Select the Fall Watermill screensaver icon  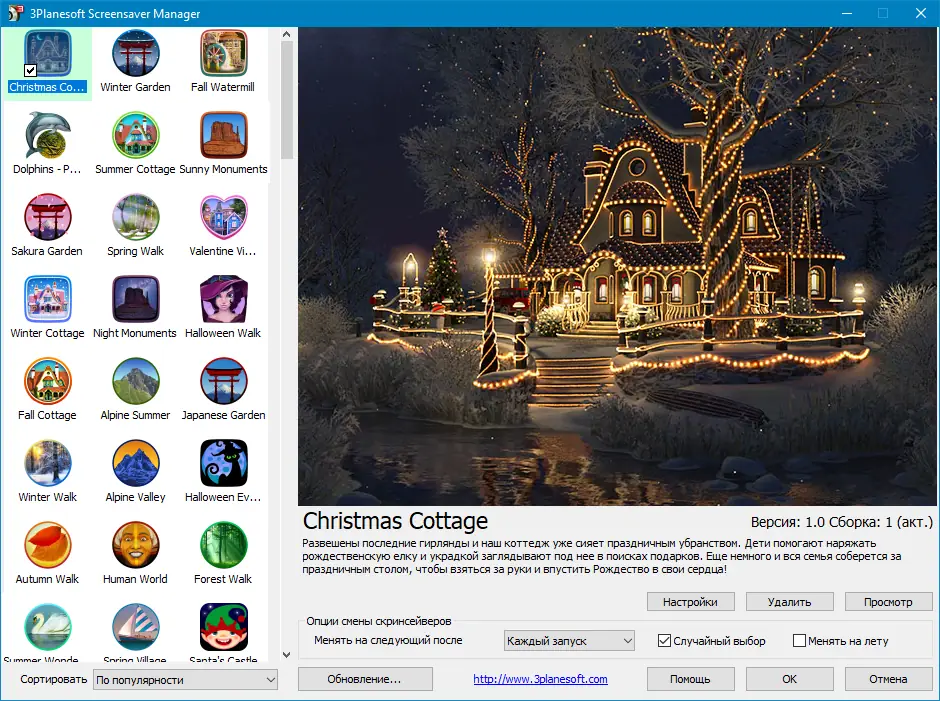point(224,53)
